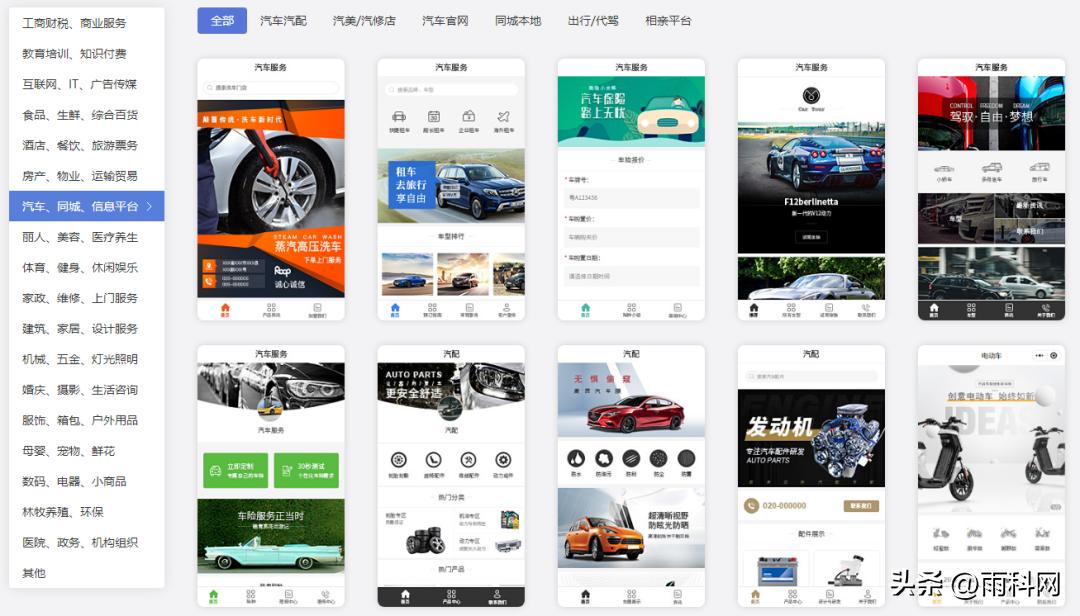The height and width of the screenshot is (616, 1080).
Task: Open the 出行/代驾 tab
Action: [x=593, y=21]
